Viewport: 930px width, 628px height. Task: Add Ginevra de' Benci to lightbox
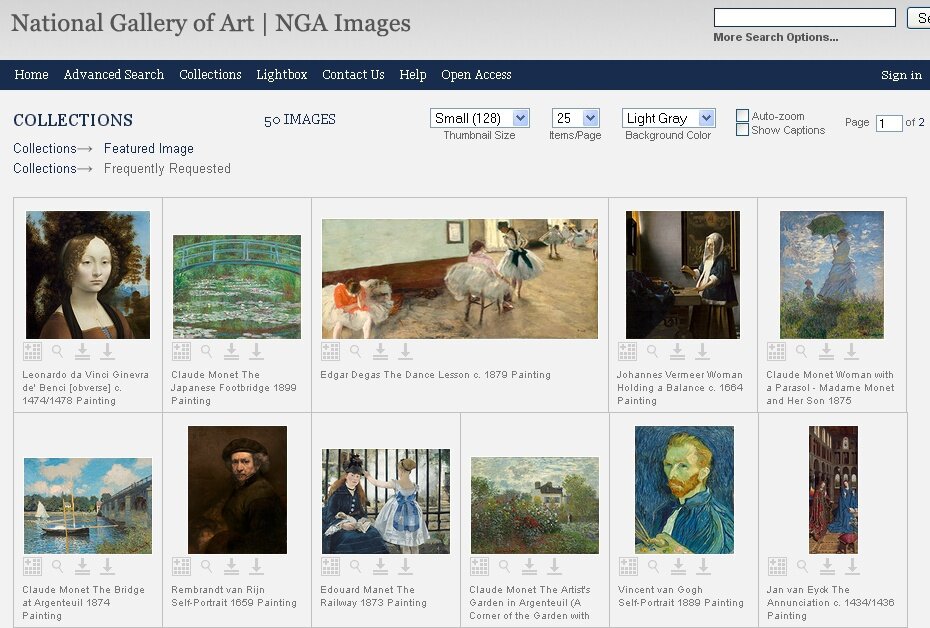coord(33,352)
